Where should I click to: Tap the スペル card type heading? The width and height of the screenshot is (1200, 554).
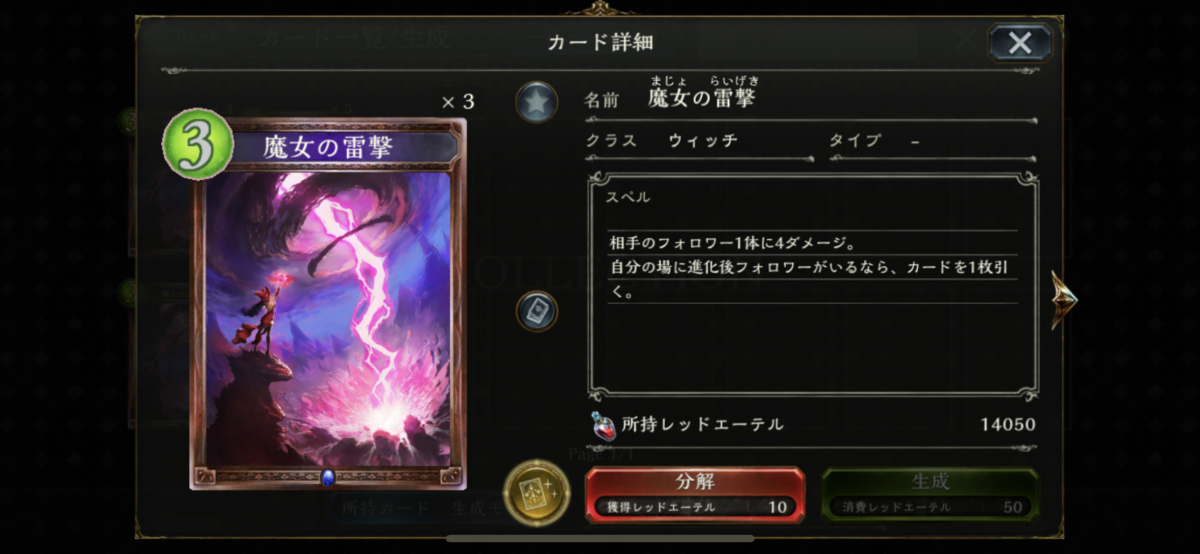click(627, 197)
